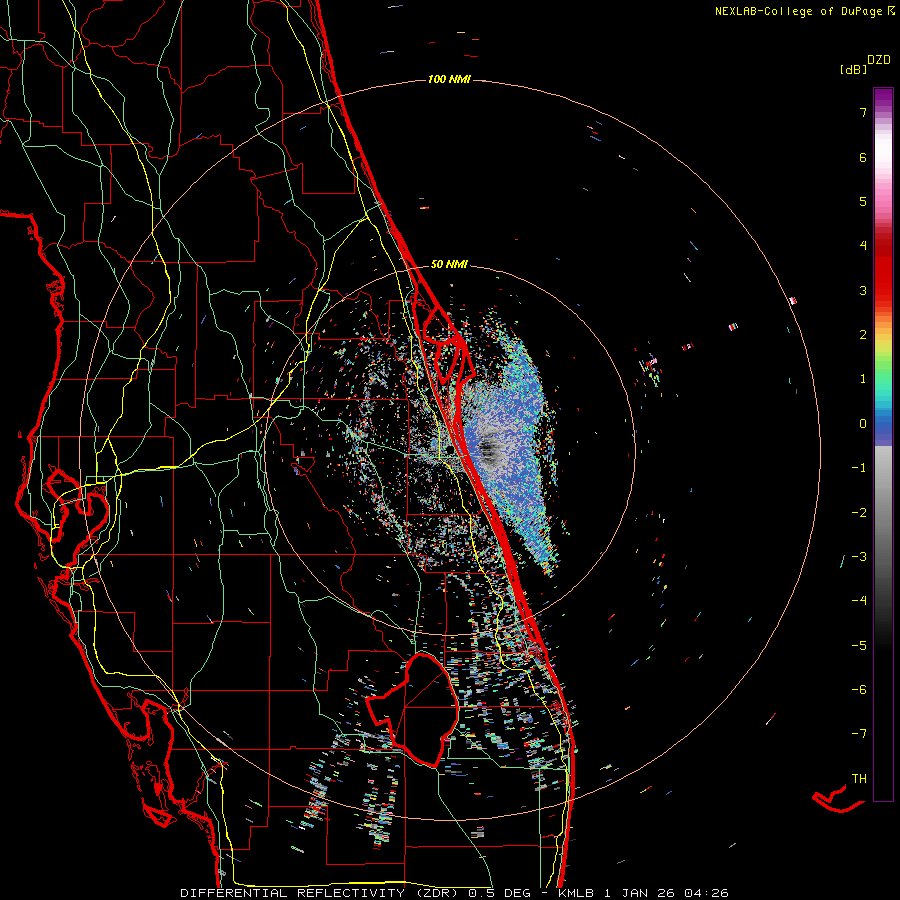Click the [dB] unit label
This screenshot has width=900, height=900.
point(853,70)
